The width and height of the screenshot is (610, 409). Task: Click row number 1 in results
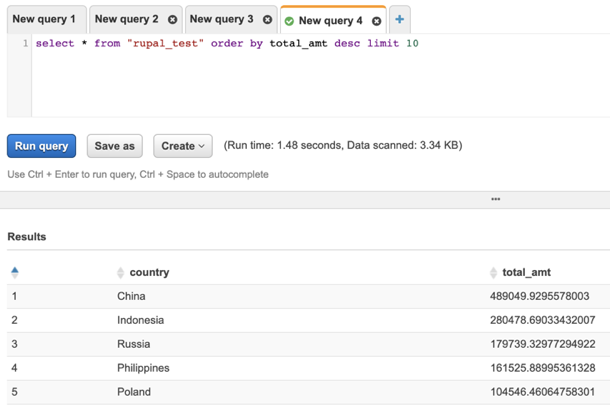14,296
